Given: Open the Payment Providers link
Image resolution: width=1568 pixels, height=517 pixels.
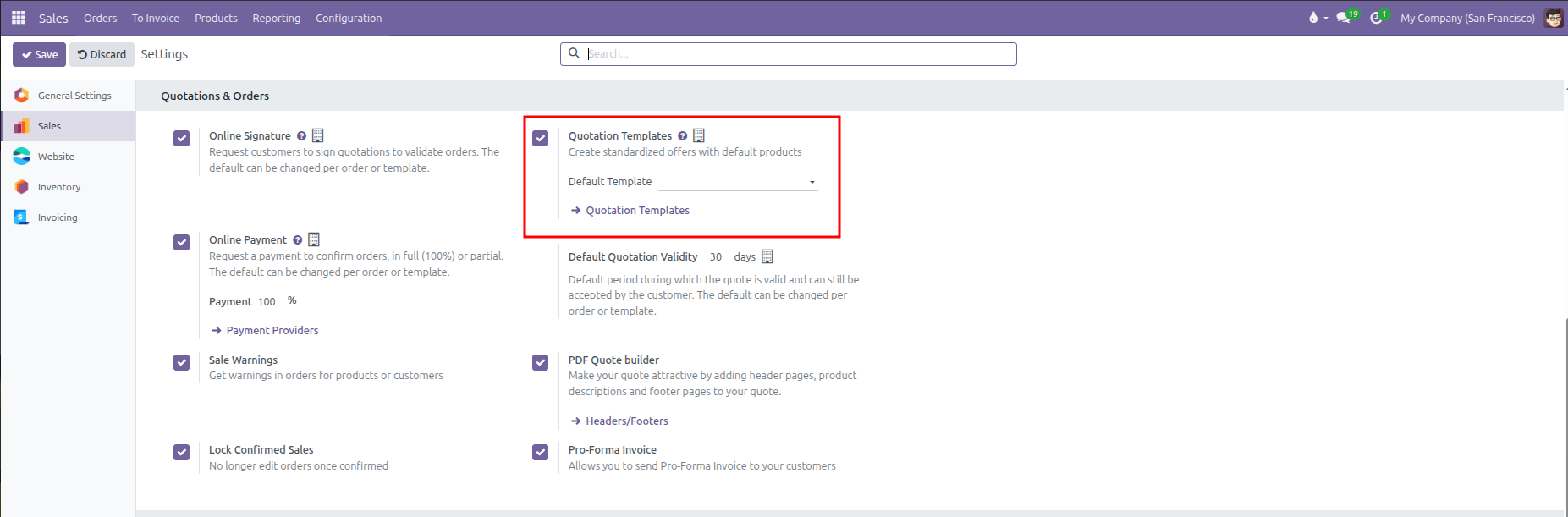Looking at the screenshot, I should click(x=272, y=331).
